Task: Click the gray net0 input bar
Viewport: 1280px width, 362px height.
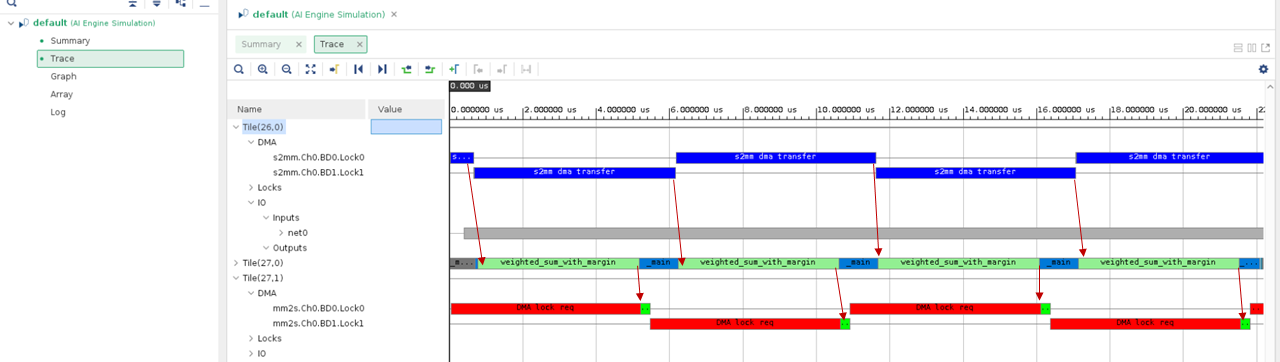Action: click(864, 233)
